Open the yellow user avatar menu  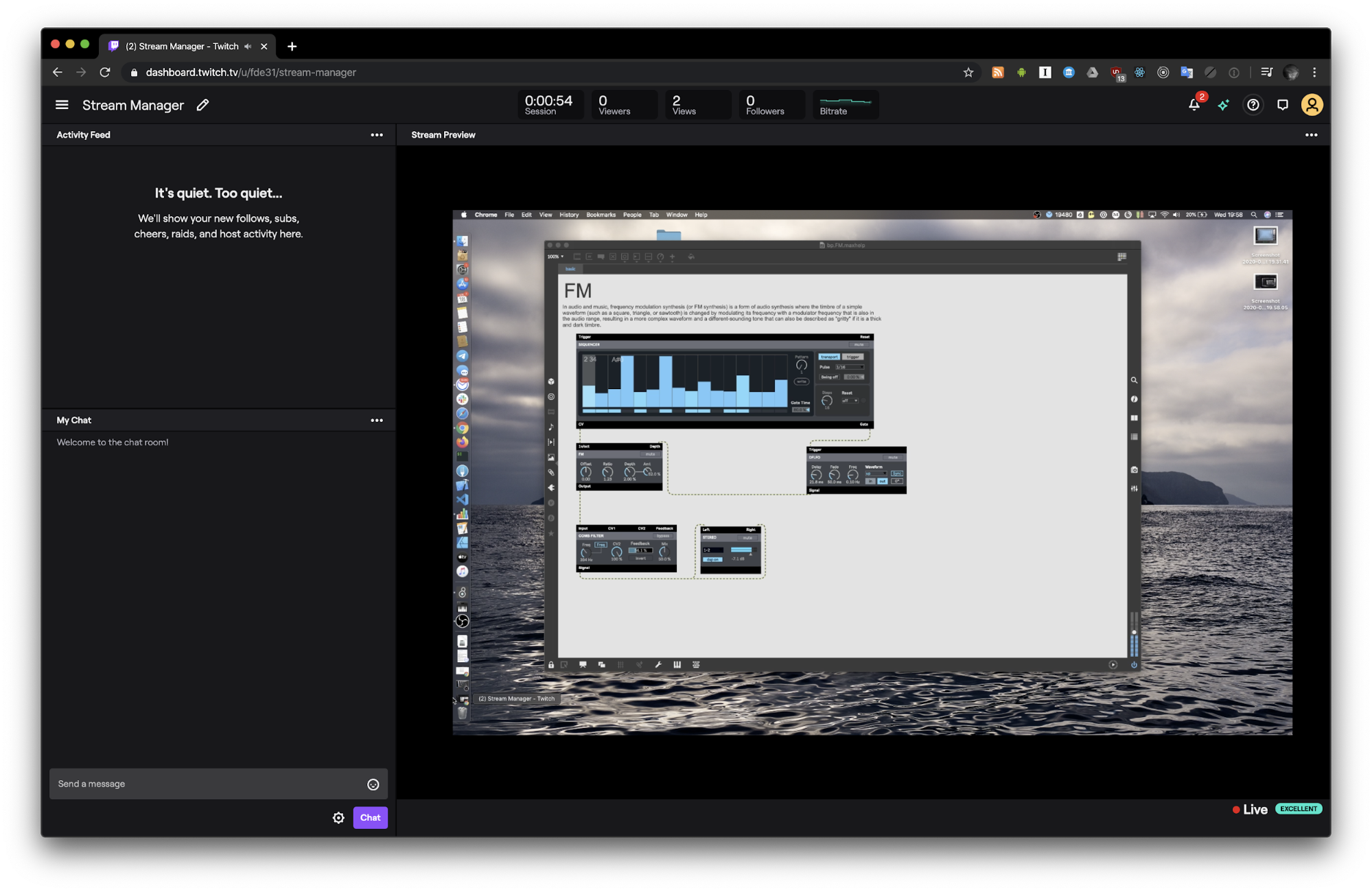(1312, 105)
